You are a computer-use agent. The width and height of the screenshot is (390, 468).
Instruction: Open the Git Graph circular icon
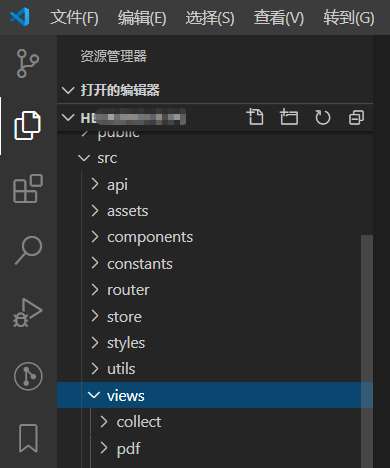click(28, 376)
